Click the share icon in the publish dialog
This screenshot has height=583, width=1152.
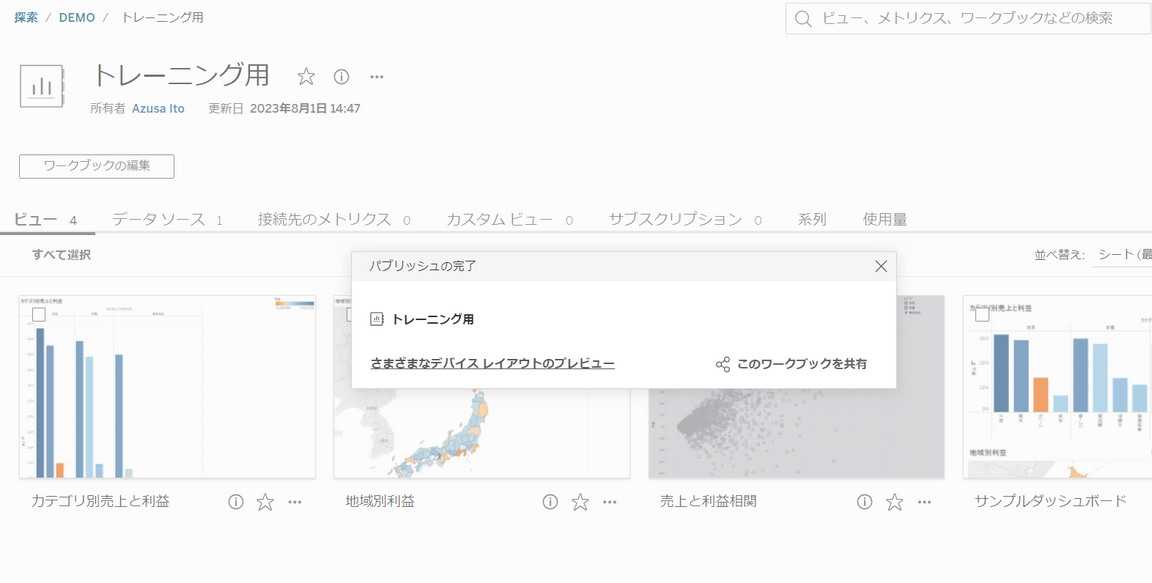point(723,364)
